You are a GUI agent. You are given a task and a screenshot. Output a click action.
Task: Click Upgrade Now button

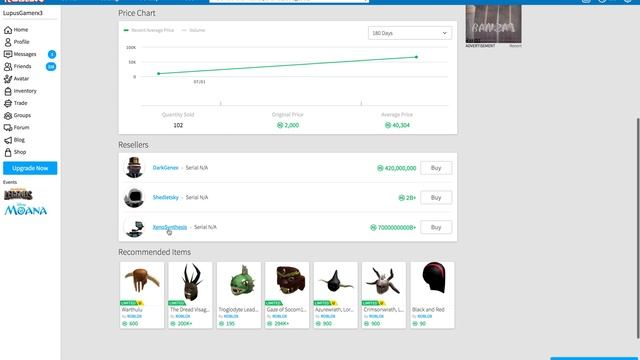pyautogui.click(x=30, y=168)
